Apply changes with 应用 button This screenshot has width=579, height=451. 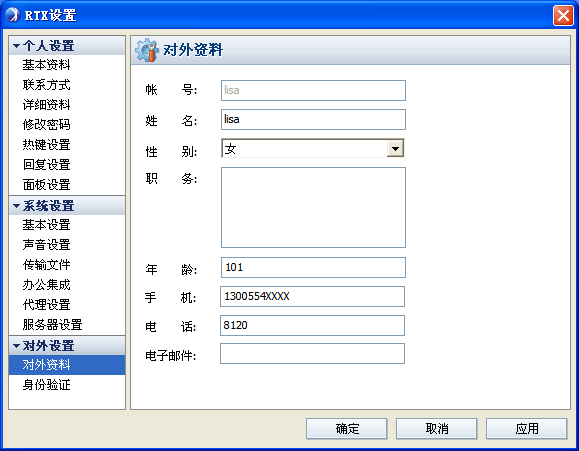pyautogui.click(x=527, y=429)
